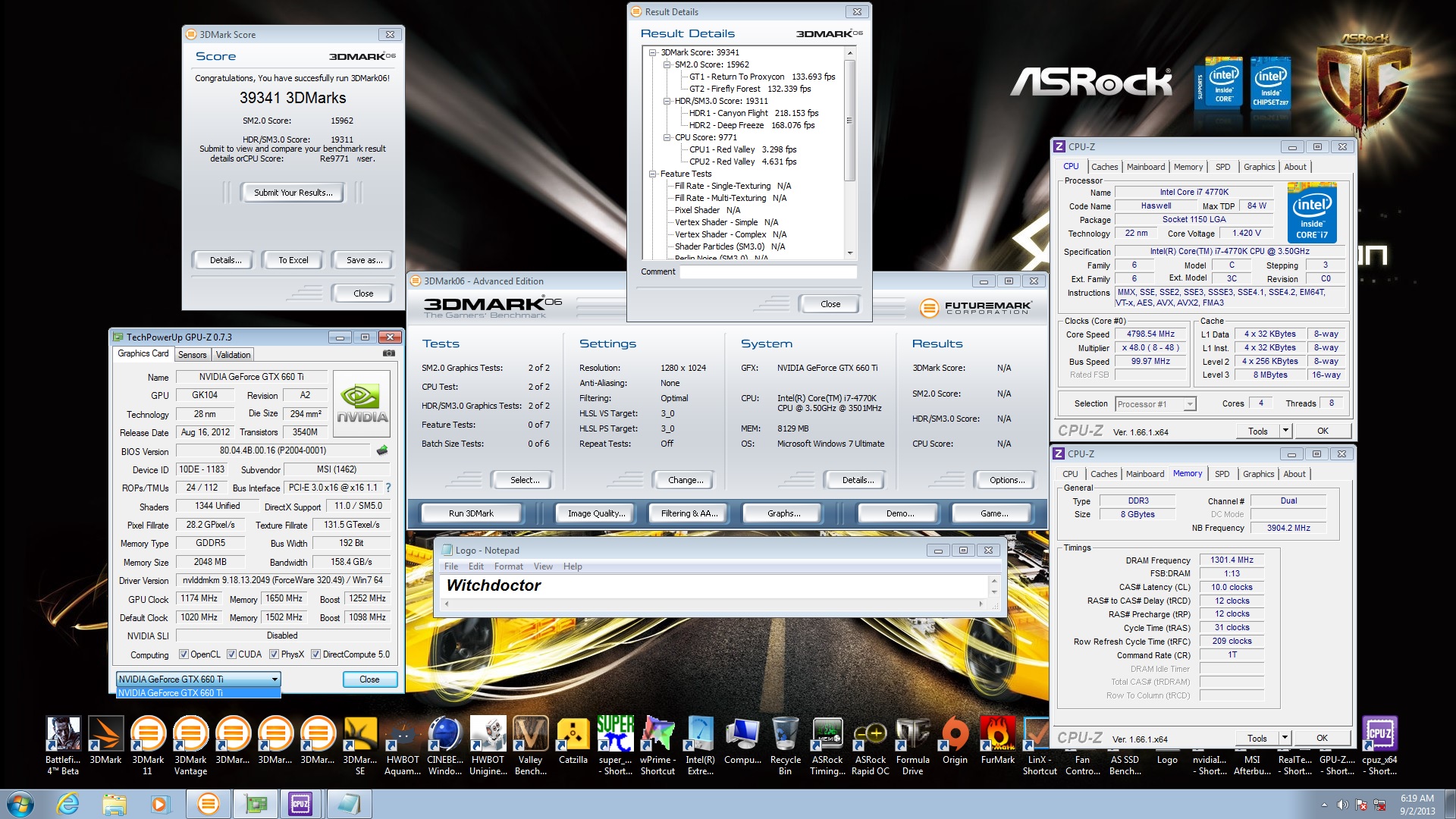Click Run 3DMark button
1456x819 pixels.
471,513
